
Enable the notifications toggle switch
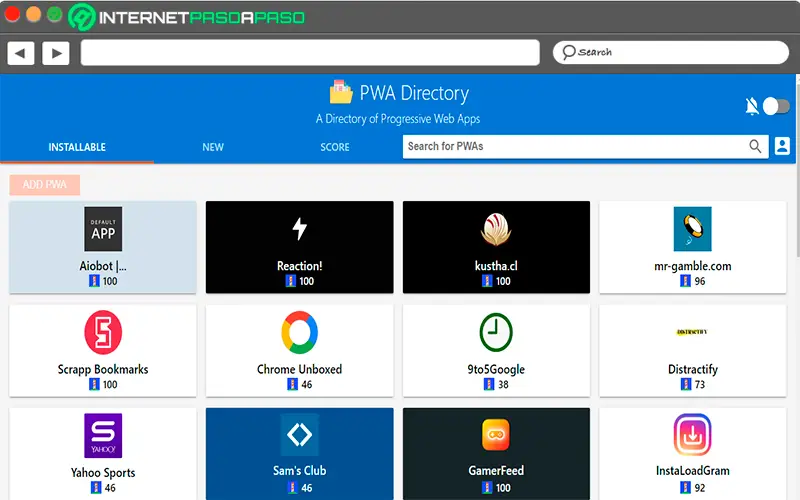(x=776, y=106)
